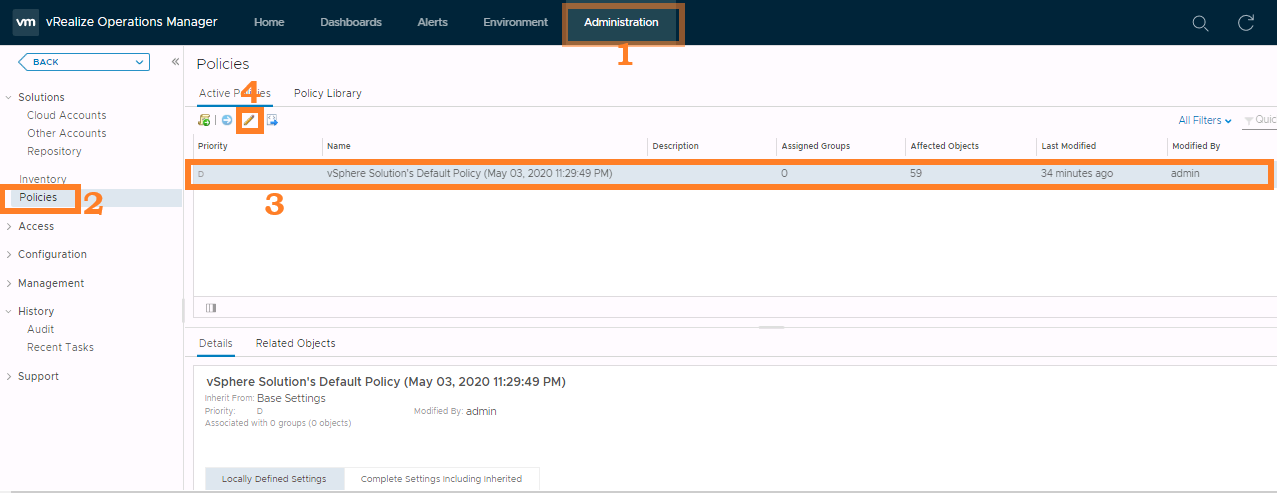
Task: Open the Environment menu
Action: (x=515, y=22)
